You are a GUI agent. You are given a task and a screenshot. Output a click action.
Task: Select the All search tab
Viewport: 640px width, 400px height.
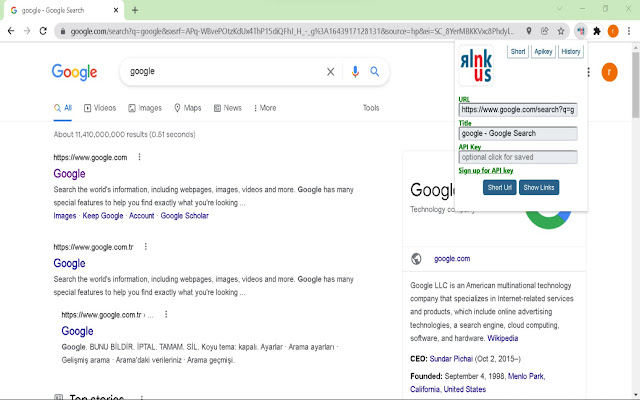click(62, 108)
